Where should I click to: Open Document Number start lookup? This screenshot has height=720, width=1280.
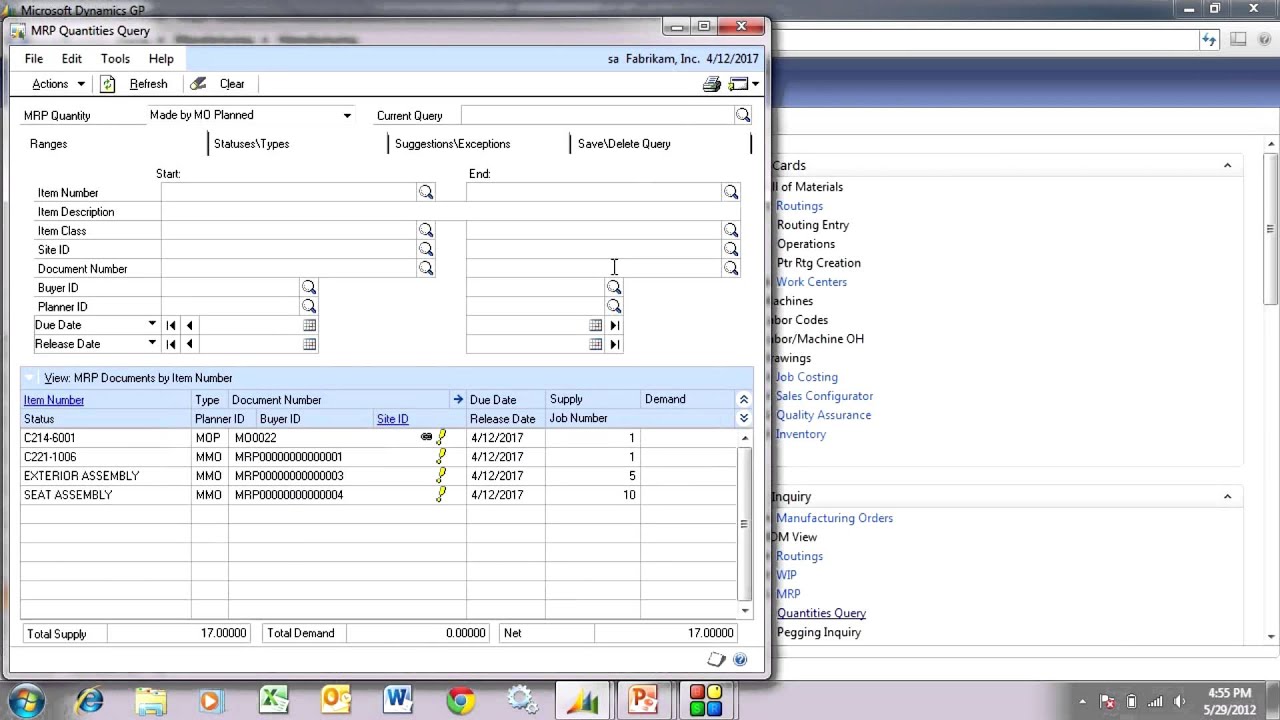tap(426, 268)
